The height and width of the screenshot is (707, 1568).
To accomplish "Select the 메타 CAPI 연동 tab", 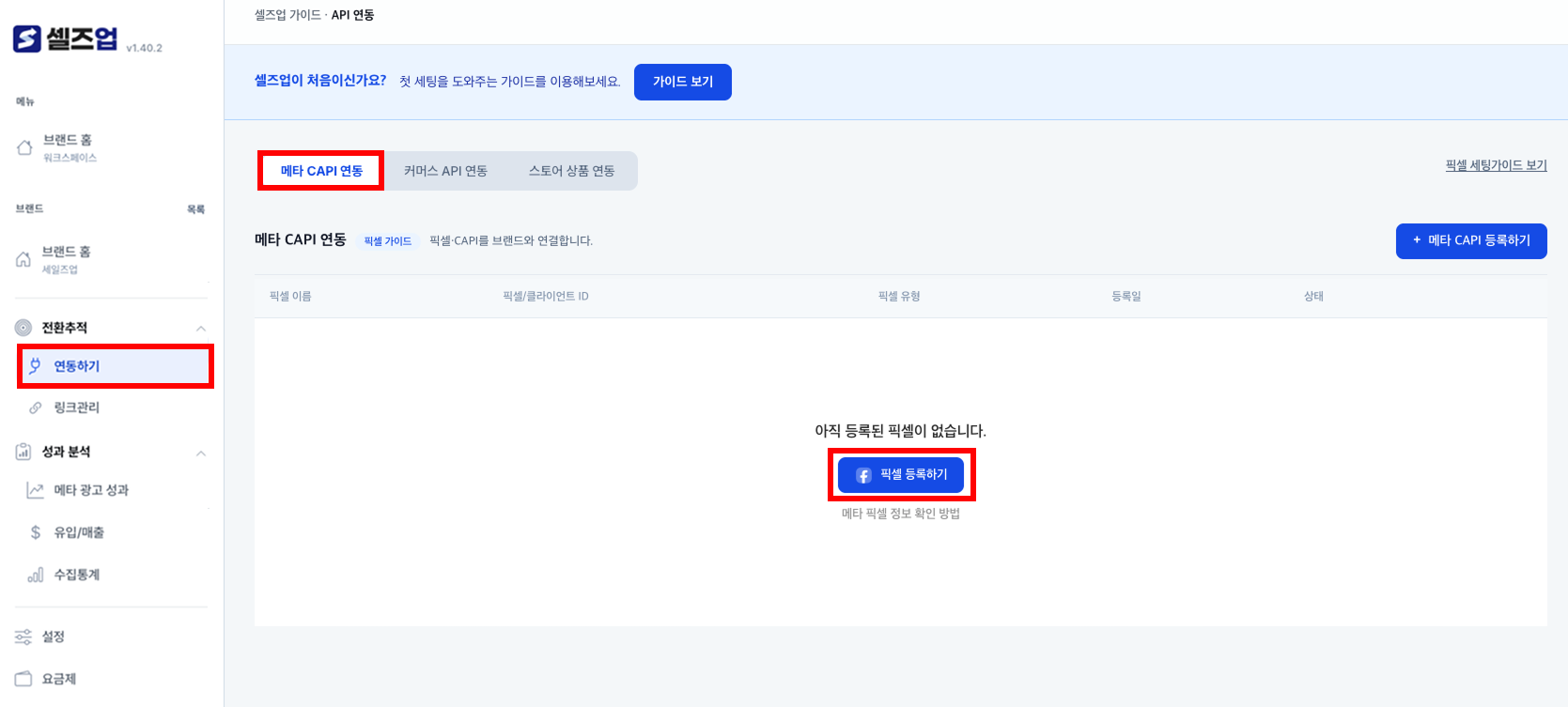I will (x=321, y=171).
